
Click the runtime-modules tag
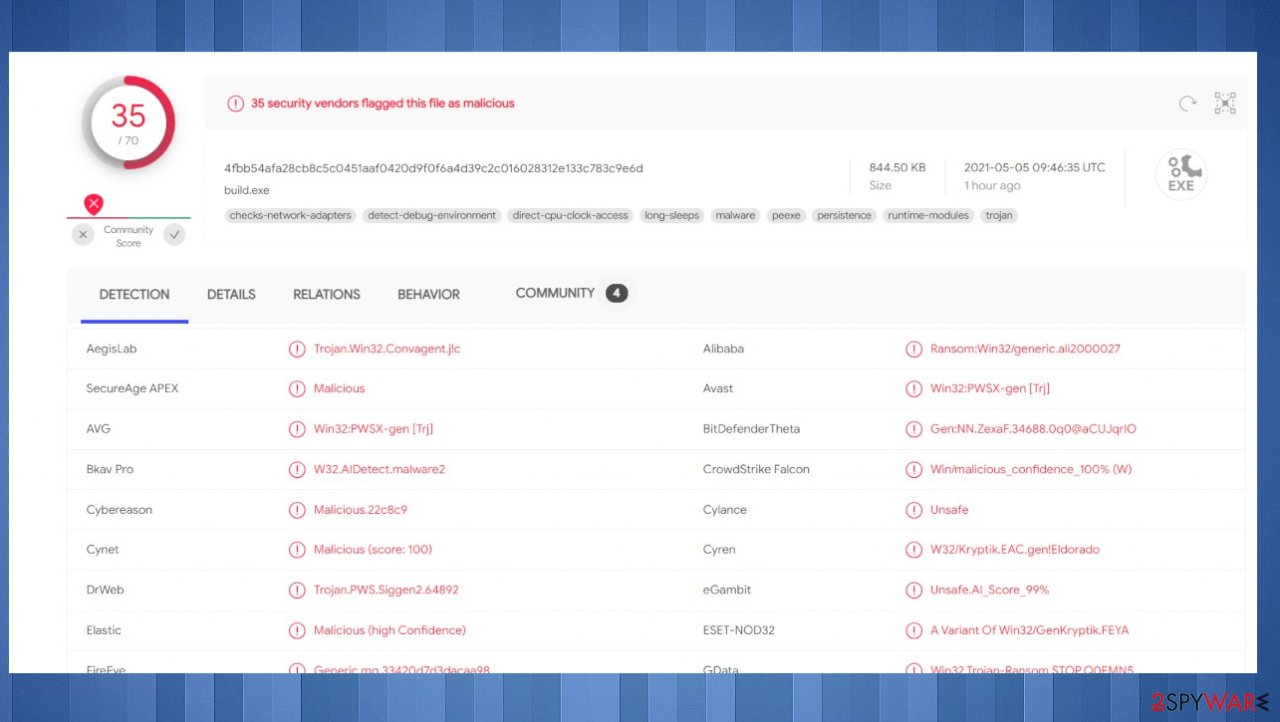click(x=929, y=215)
